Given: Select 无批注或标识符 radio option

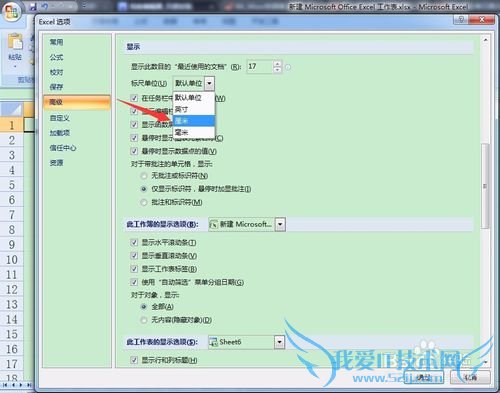Looking at the screenshot, I should pos(144,176).
